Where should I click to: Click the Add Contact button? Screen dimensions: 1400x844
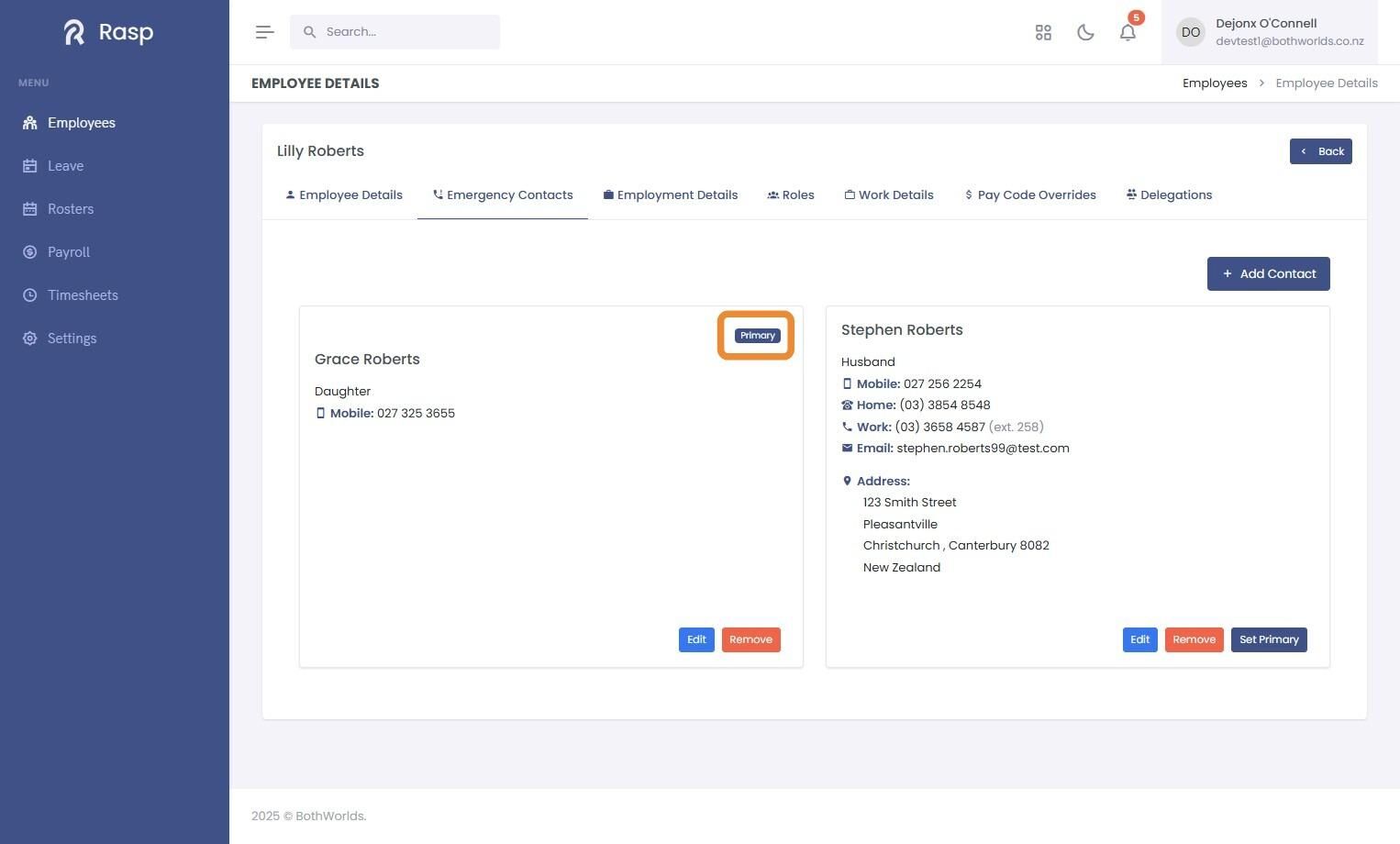point(1268,273)
